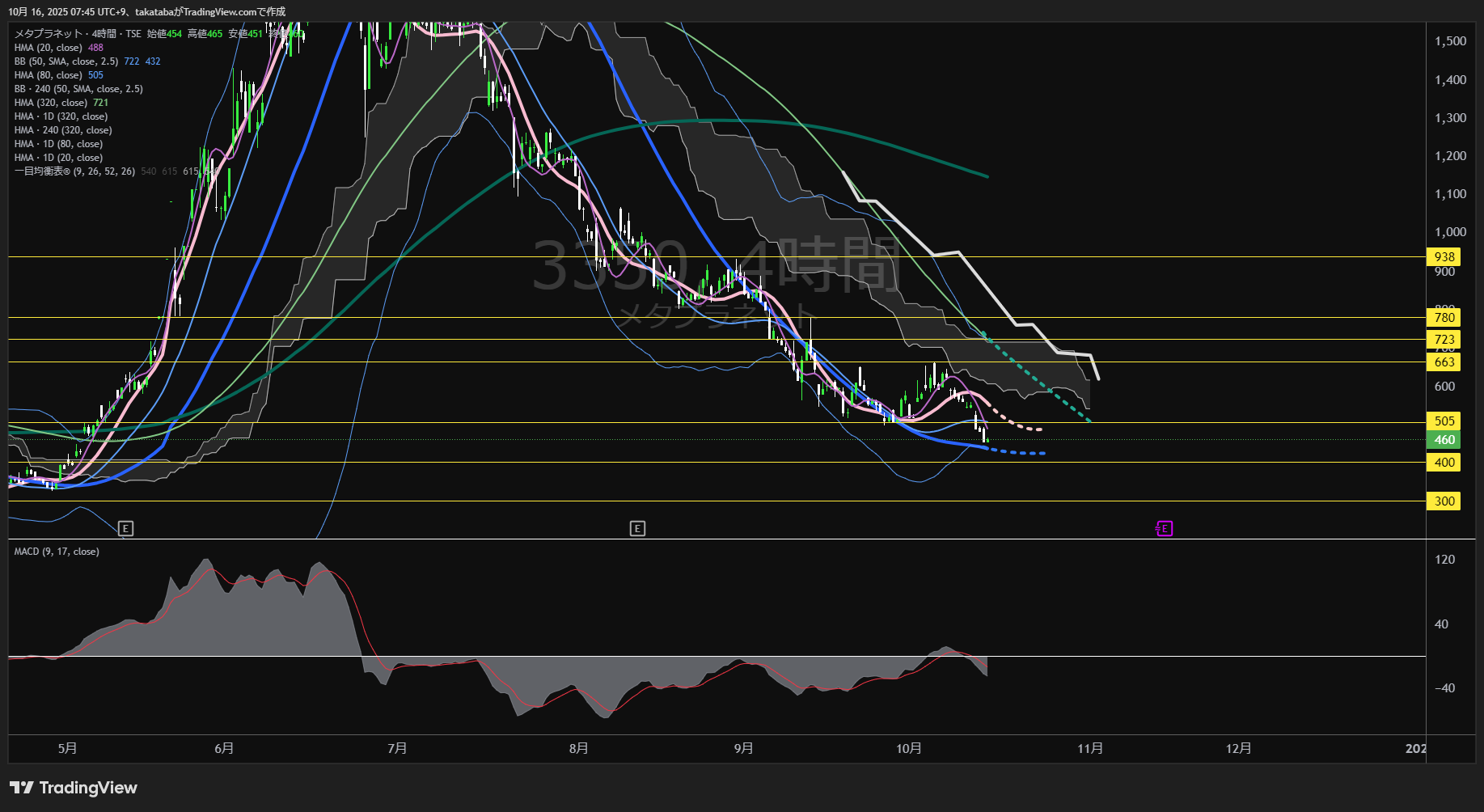Click the yellow 780 price level label
Viewport: 1484px width, 812px height.
[x=1444, y=318]
